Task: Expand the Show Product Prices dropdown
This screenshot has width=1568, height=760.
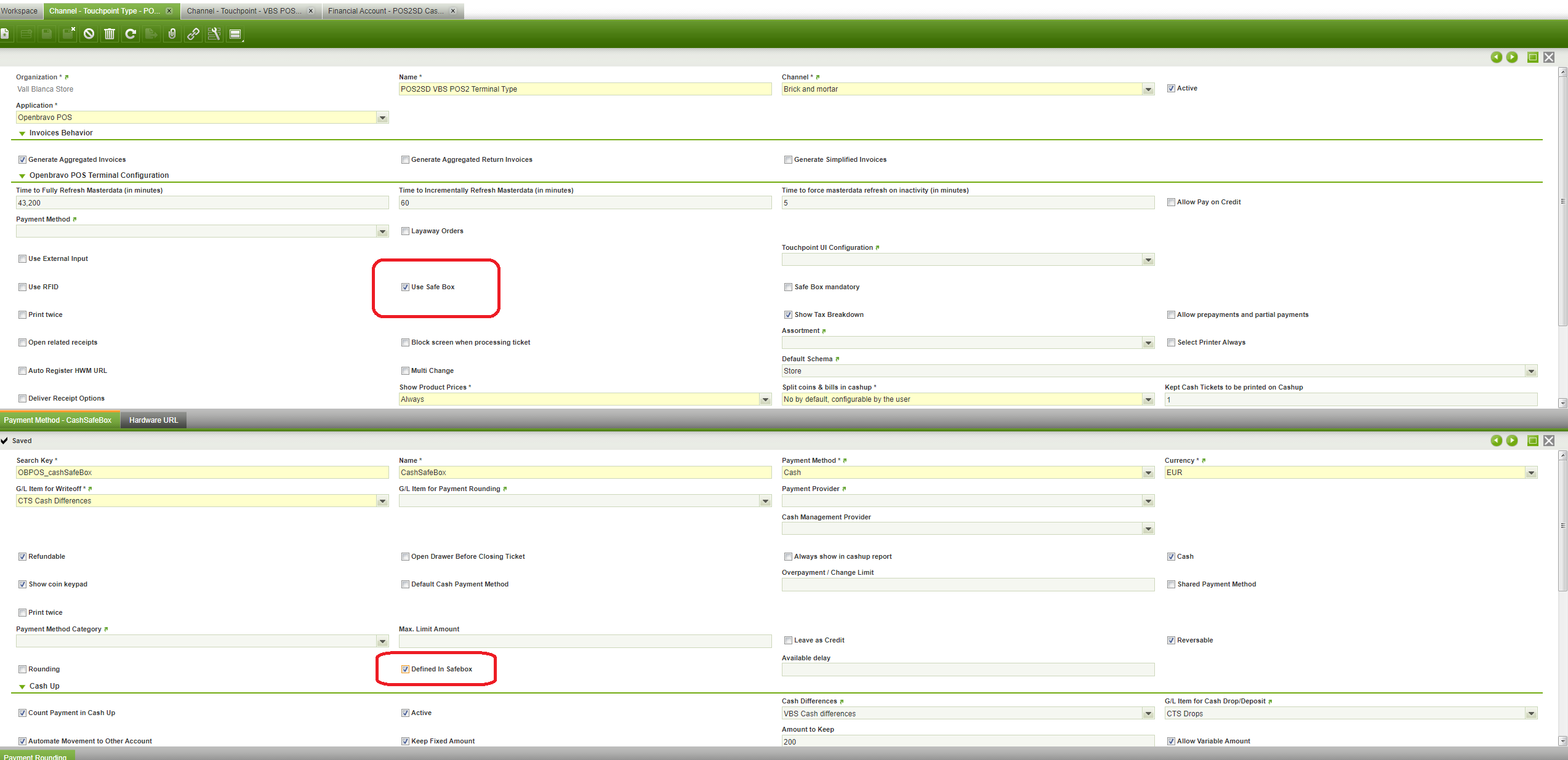Action: [765, 399]
